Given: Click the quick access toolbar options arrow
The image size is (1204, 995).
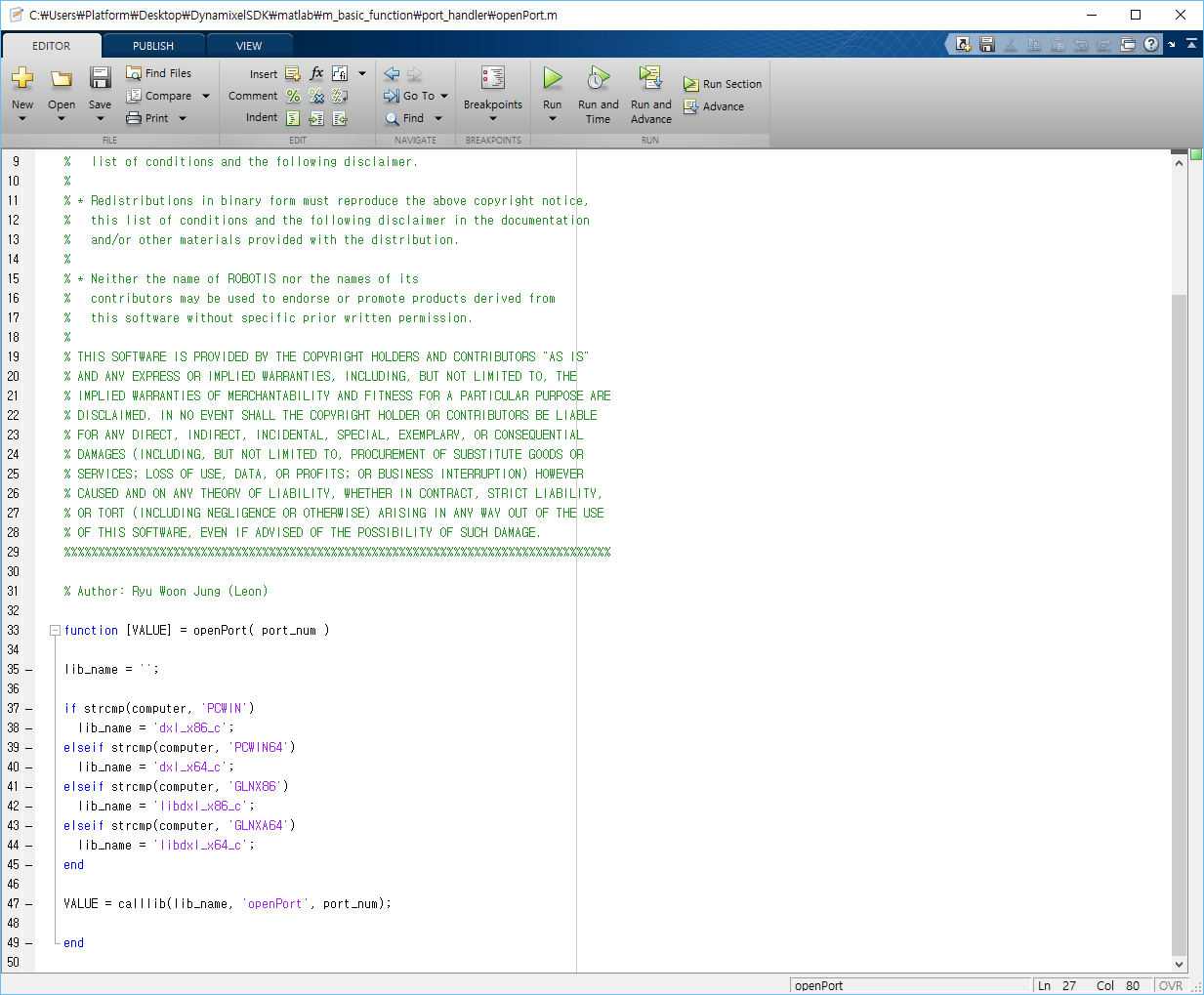Looking at the screenshot, I should tap(1172, 44).
